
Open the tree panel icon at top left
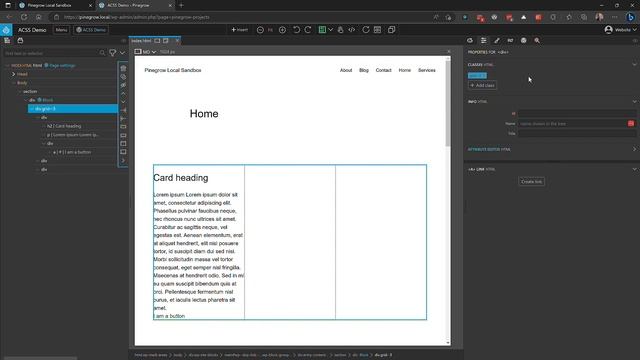point(7,40)
